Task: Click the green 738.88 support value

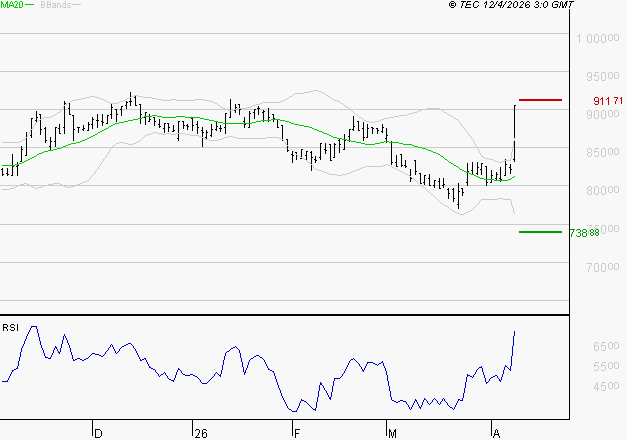Action: pyautogui.click(x=585, y=233)
